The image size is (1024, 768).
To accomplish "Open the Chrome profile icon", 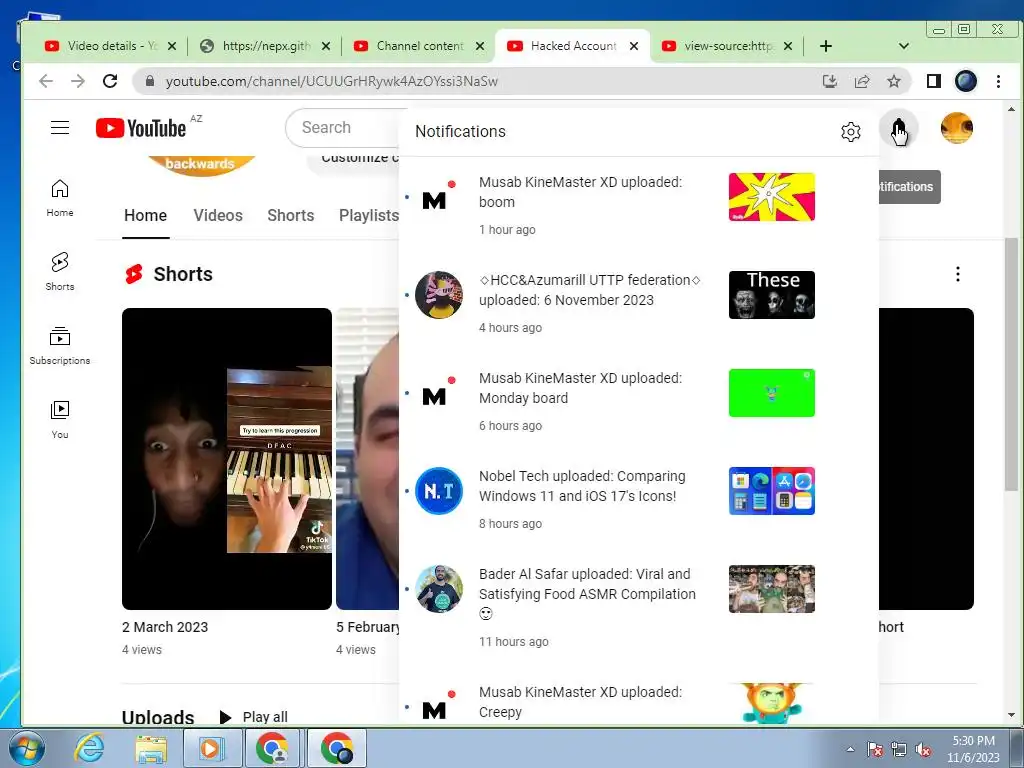I will (966, 81).
